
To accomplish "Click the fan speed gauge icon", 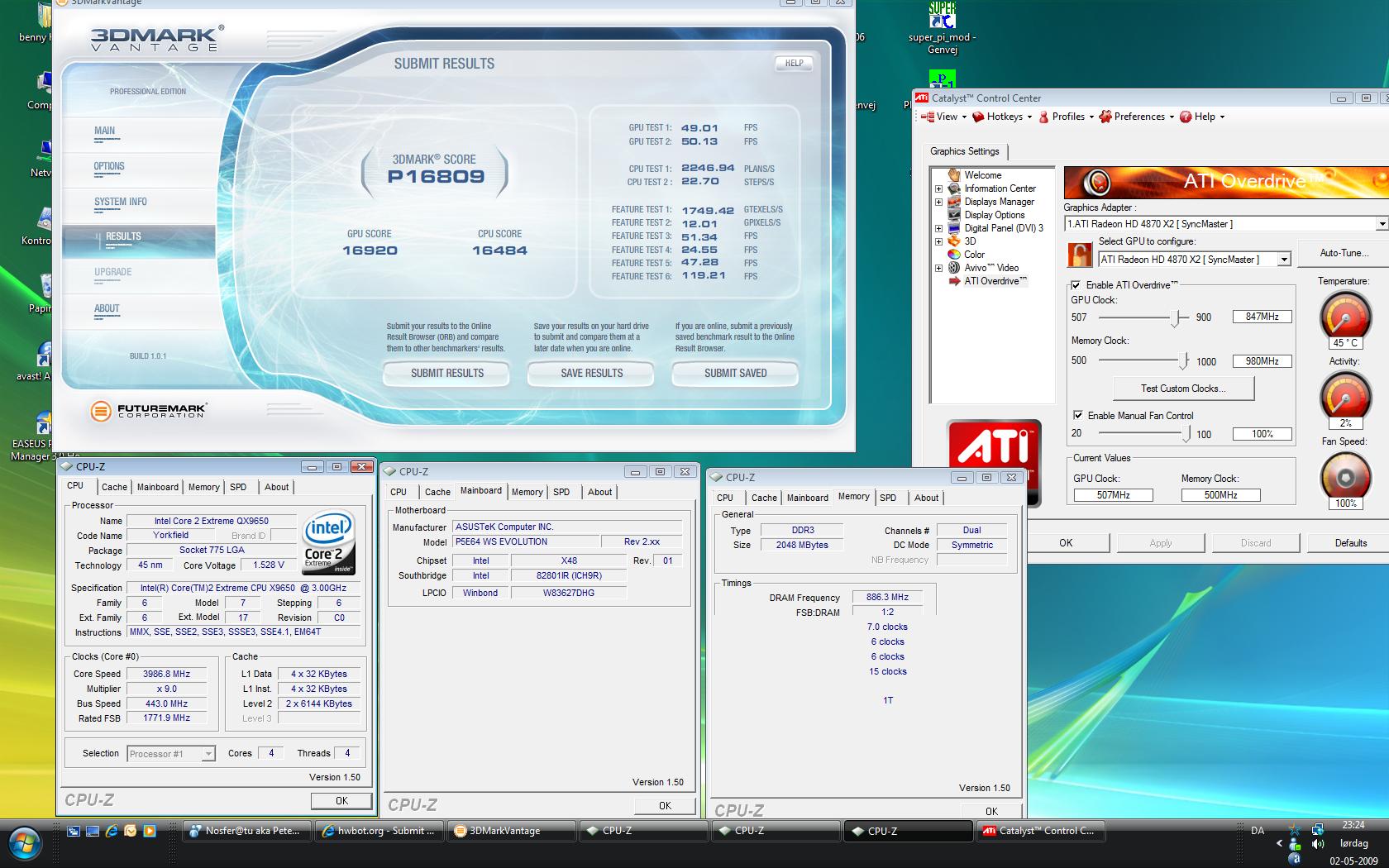I will coord(1345,477).
